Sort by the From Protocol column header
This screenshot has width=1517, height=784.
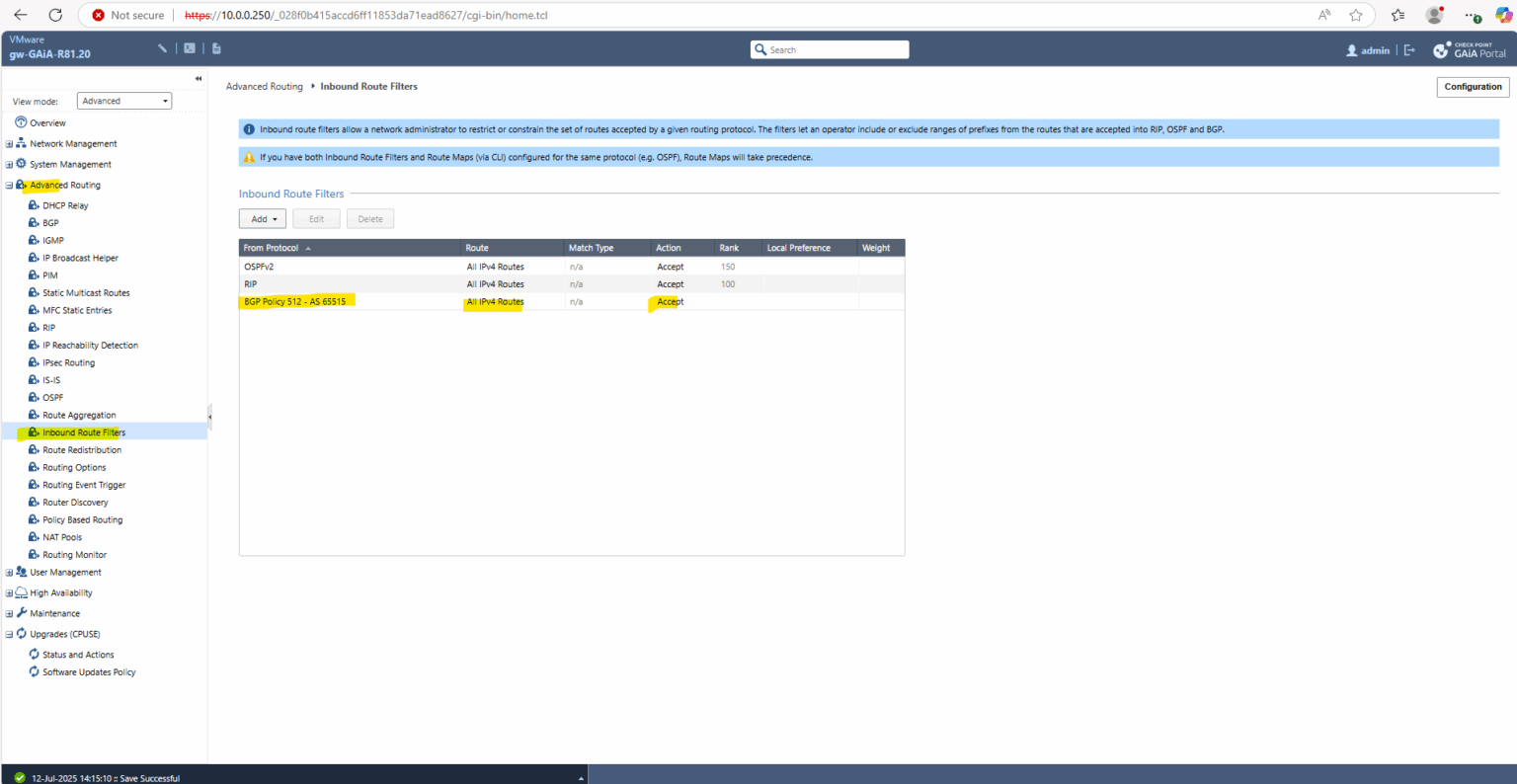point(271,248)
